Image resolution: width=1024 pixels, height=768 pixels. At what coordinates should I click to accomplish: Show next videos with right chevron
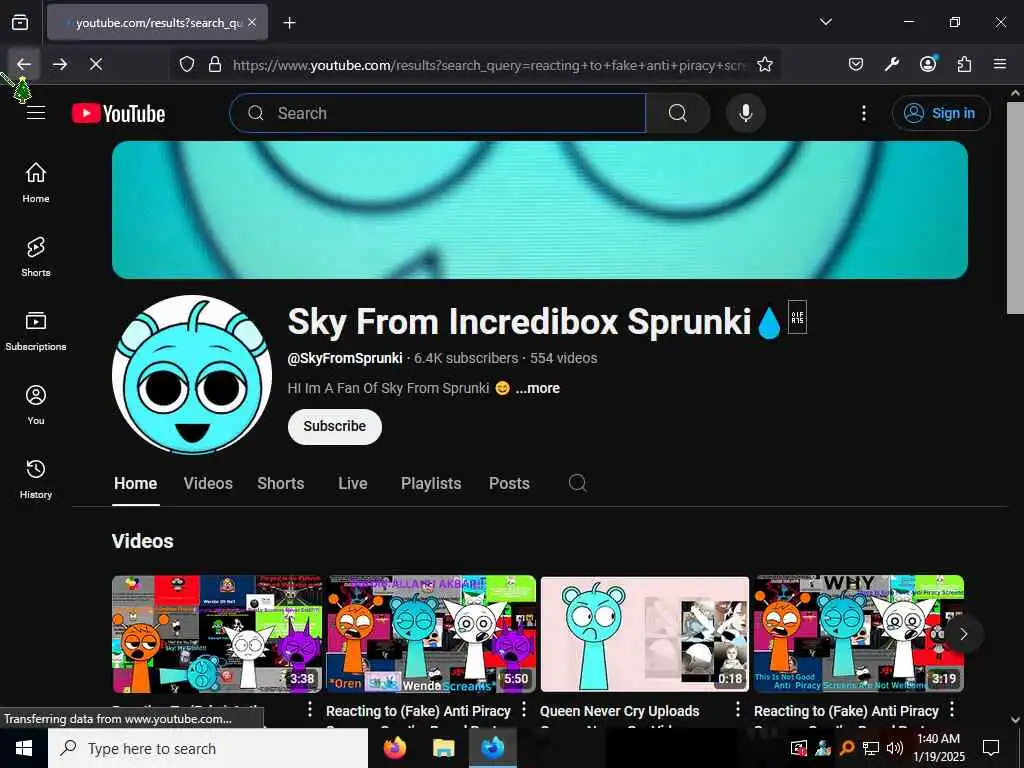pyautogui.click(x=963, y=633)
